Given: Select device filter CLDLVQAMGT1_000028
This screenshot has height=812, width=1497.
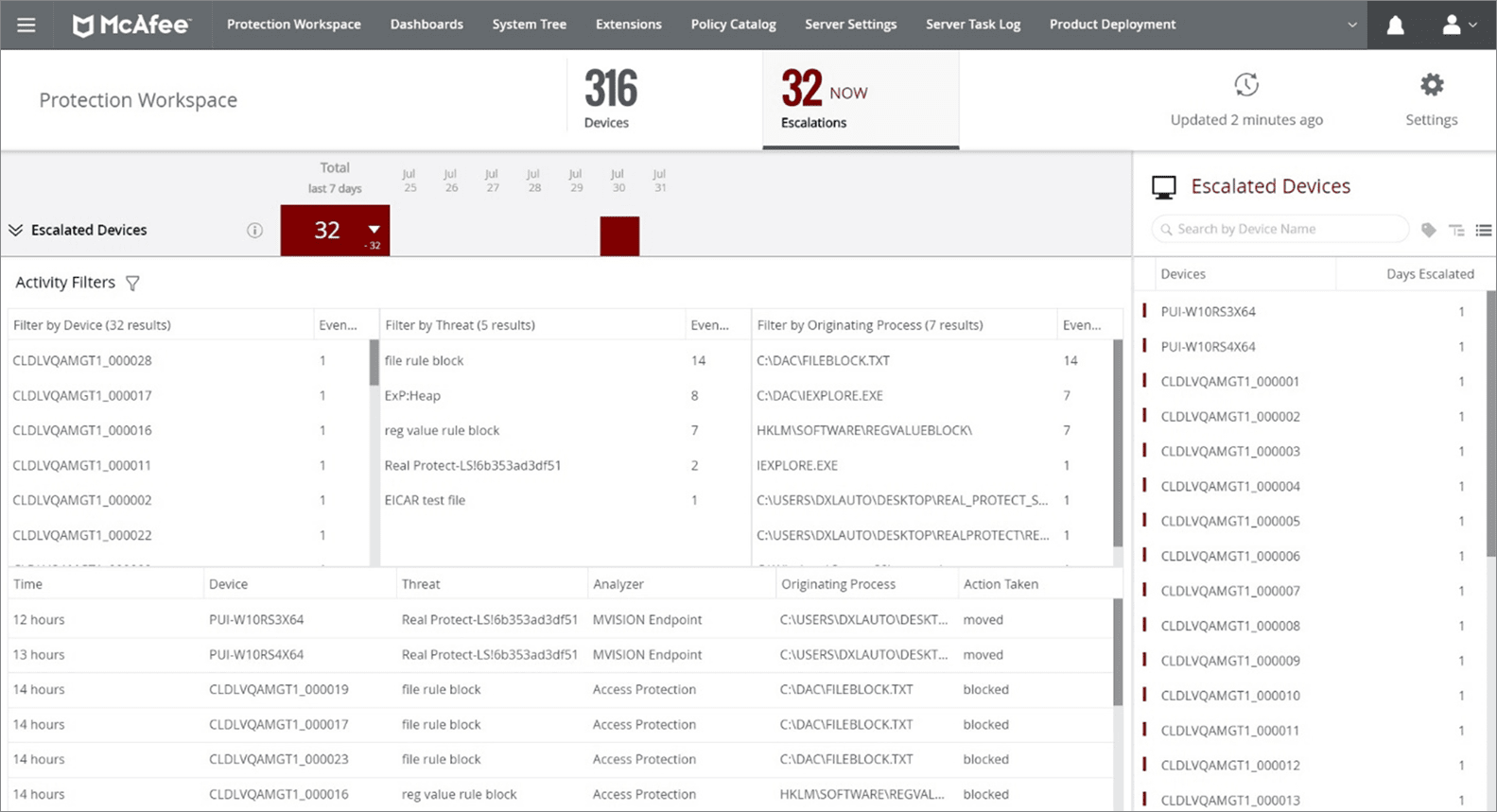Looking at the screenshot, I should pos(82,360).
